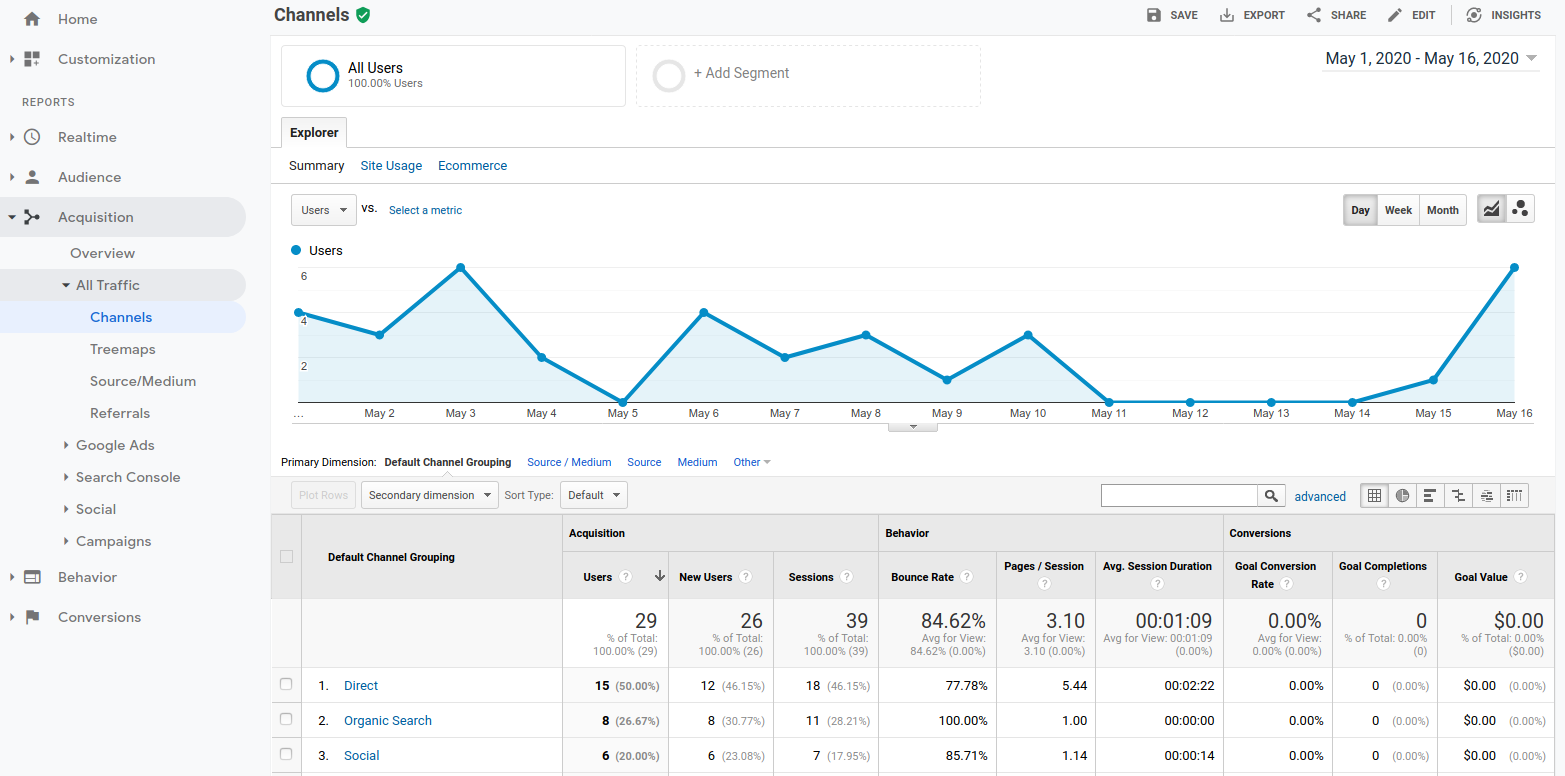Screen dimensions: 1565x776
Task: Open the Insights panel icon
Action: [x=1474, y=15]
